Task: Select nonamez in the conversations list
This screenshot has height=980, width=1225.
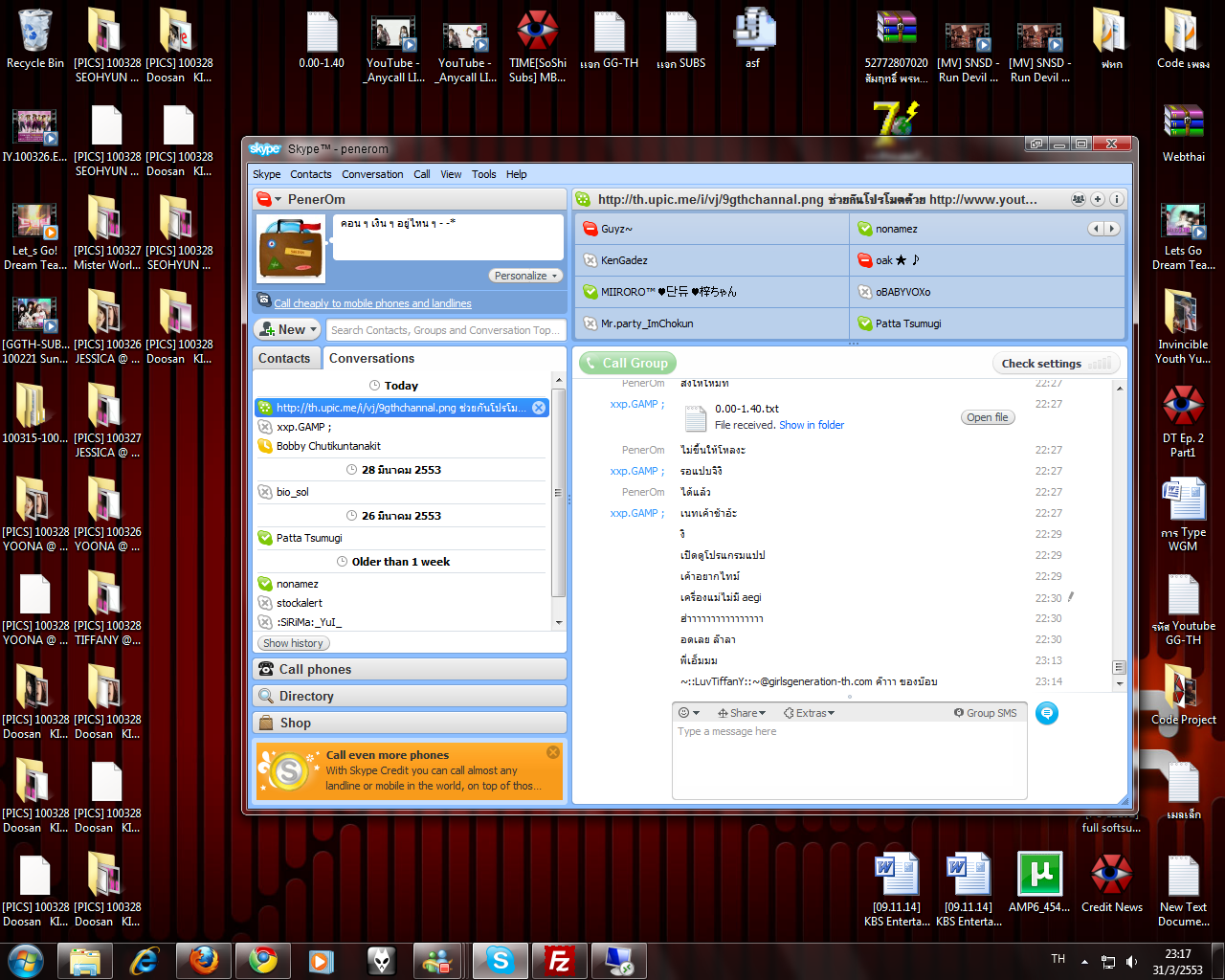Action: click(402, 584)
